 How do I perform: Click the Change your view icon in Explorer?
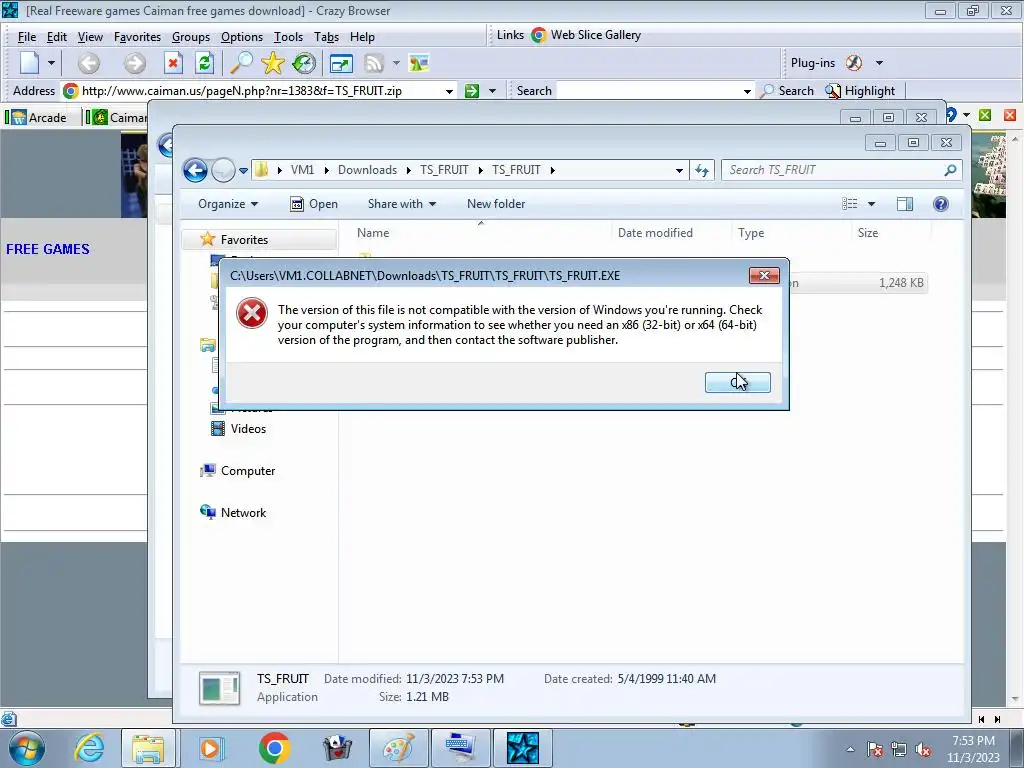850,204
